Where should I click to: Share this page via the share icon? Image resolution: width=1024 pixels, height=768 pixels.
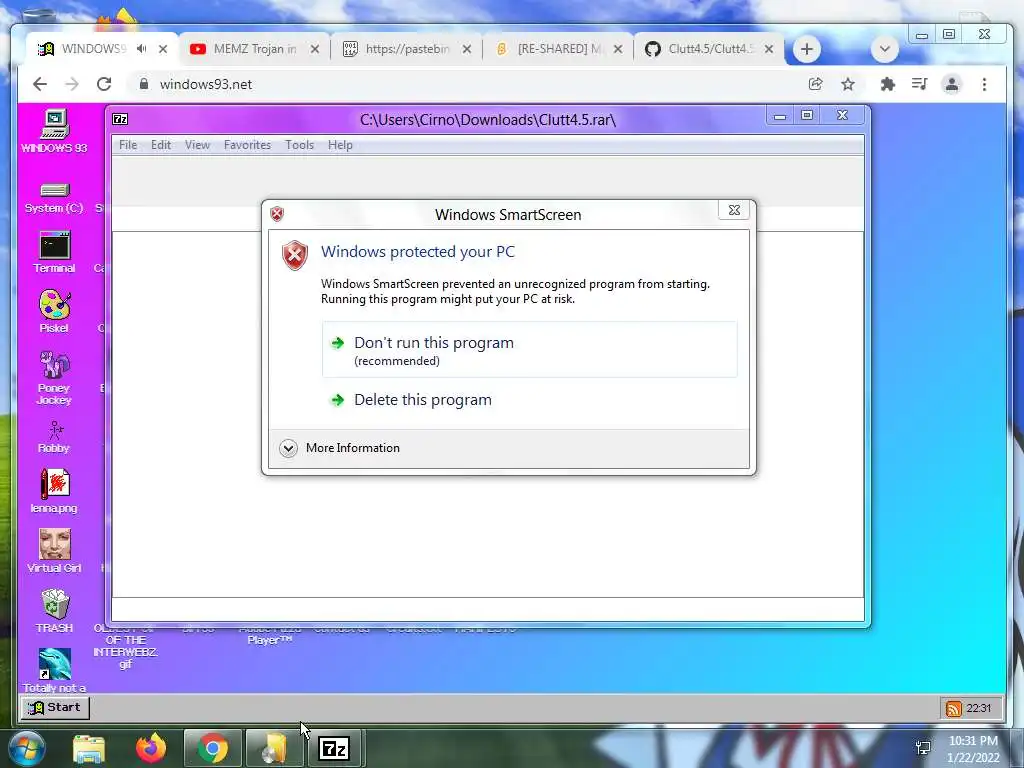click(815, 84)
